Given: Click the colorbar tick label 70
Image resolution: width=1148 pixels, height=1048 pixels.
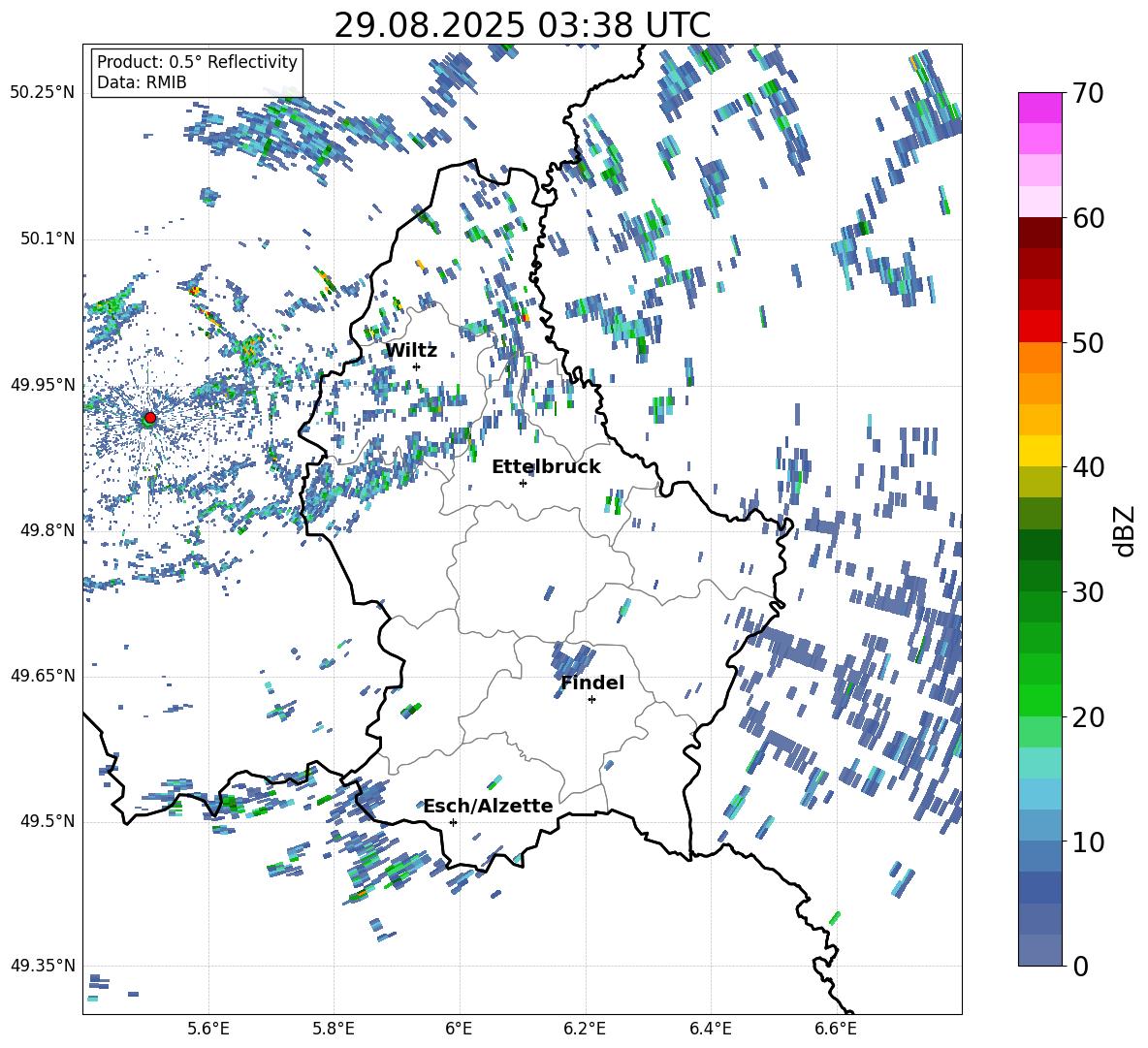Looking at the screenshot, I should point(1088,93).
